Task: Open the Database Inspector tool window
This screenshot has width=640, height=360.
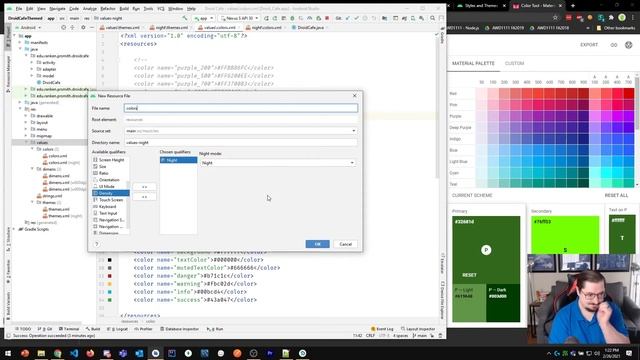Action: (x=179, y=329)
